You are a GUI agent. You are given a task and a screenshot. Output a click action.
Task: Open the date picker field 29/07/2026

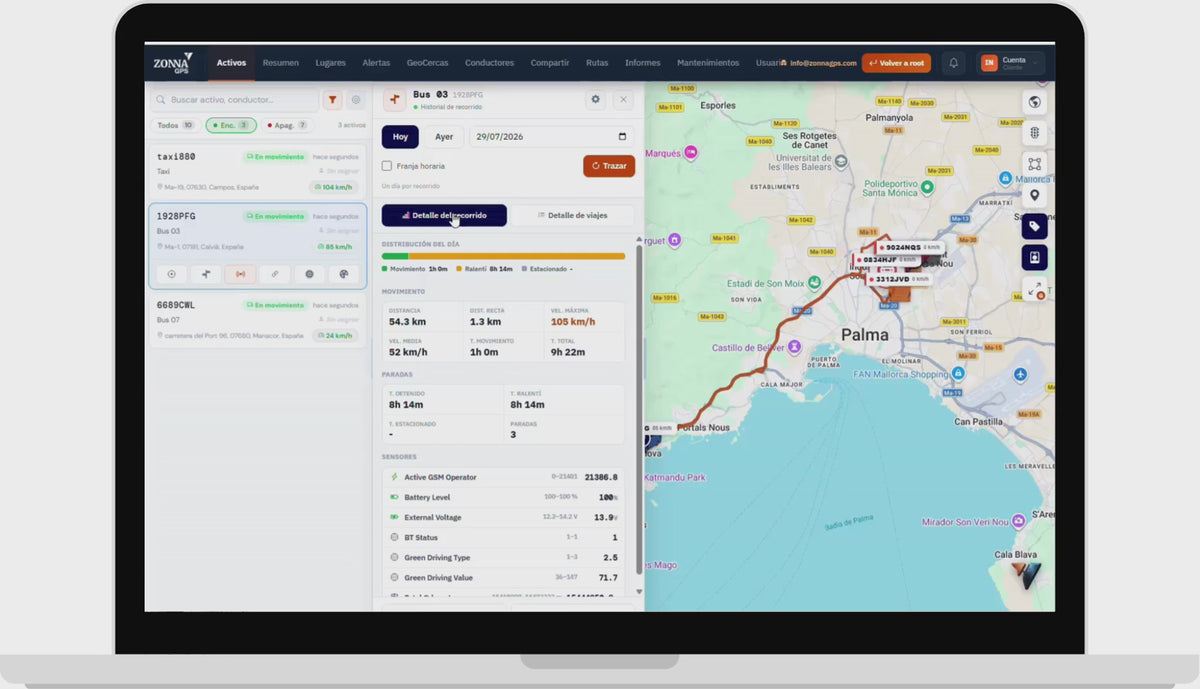click(552, 137)
